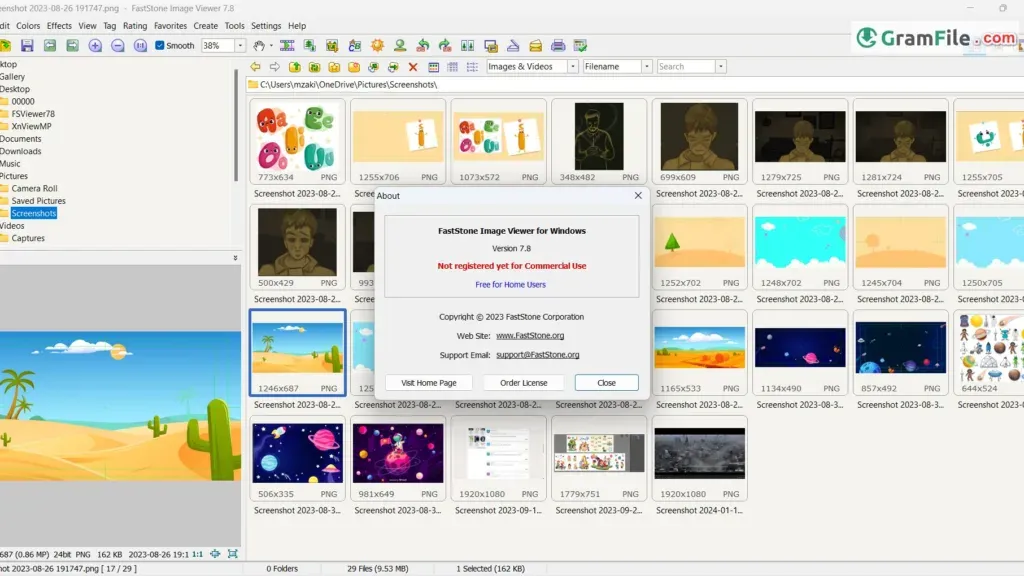
Task: Click the Save As floppy disk icon
Action: [27, 46]
